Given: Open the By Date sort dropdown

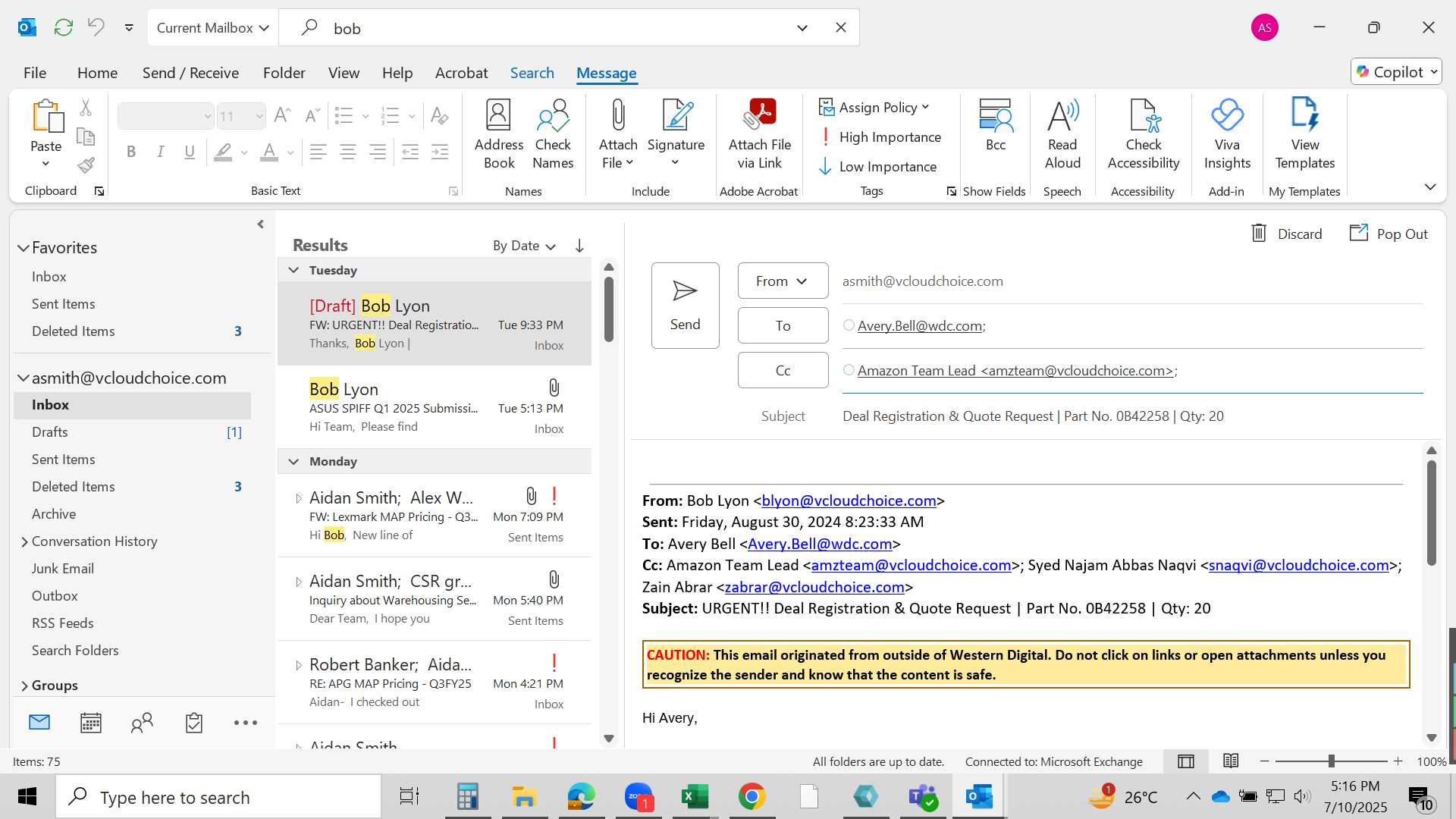Looking at the screenshot, I should [x=525, y=246].
